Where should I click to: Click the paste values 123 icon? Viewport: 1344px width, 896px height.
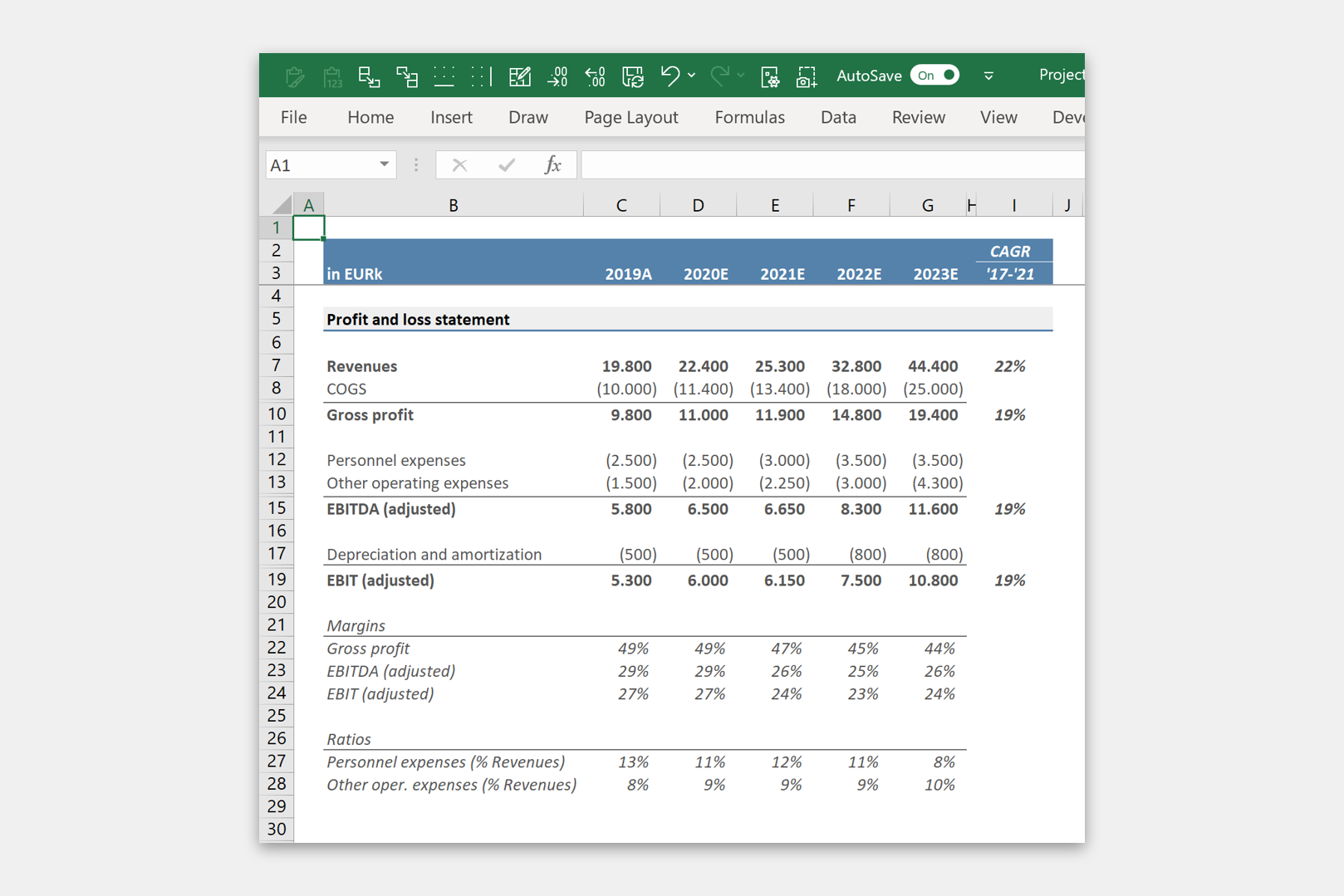332,76
